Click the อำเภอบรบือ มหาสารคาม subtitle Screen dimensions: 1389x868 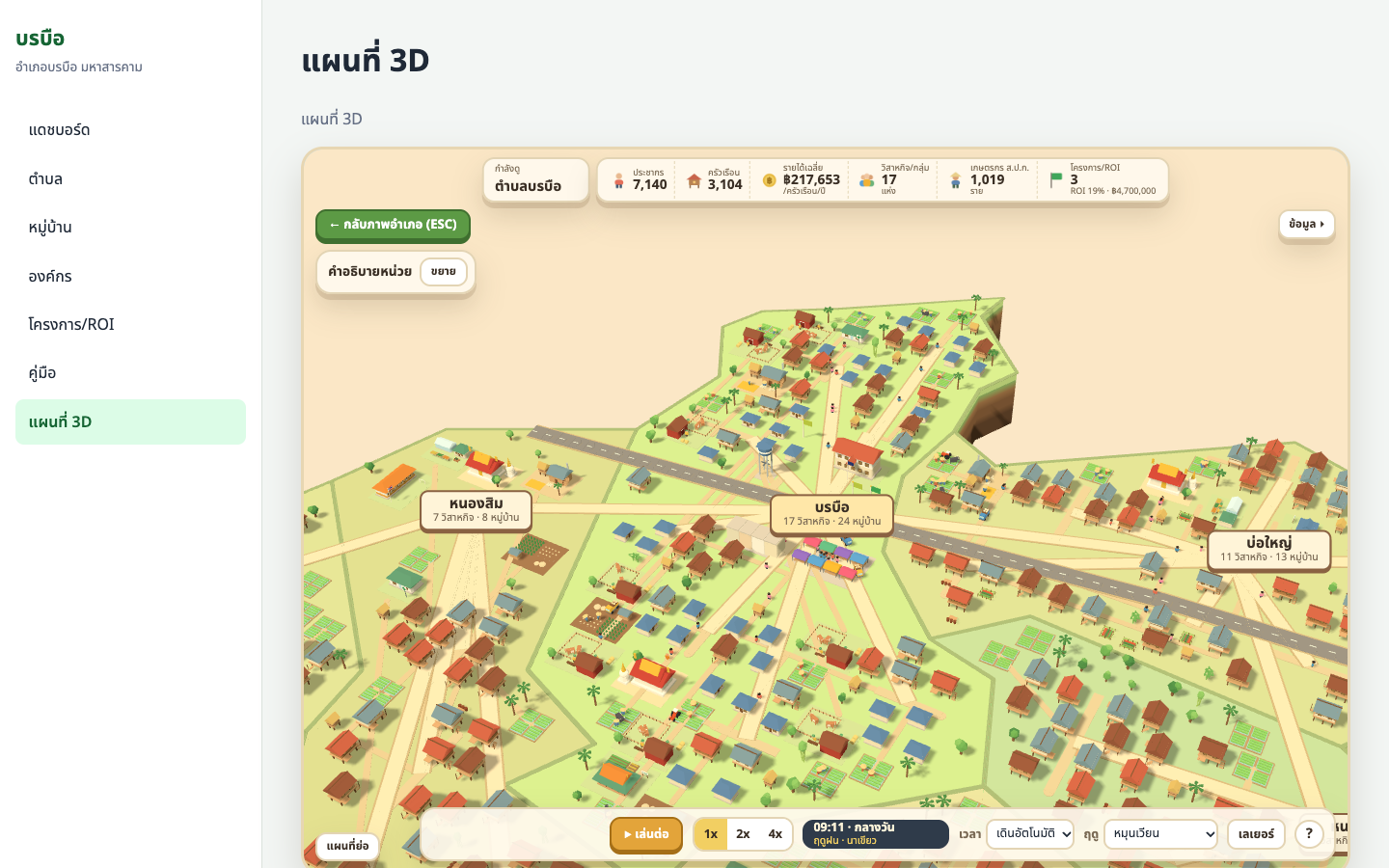click(x=79, y=67)
